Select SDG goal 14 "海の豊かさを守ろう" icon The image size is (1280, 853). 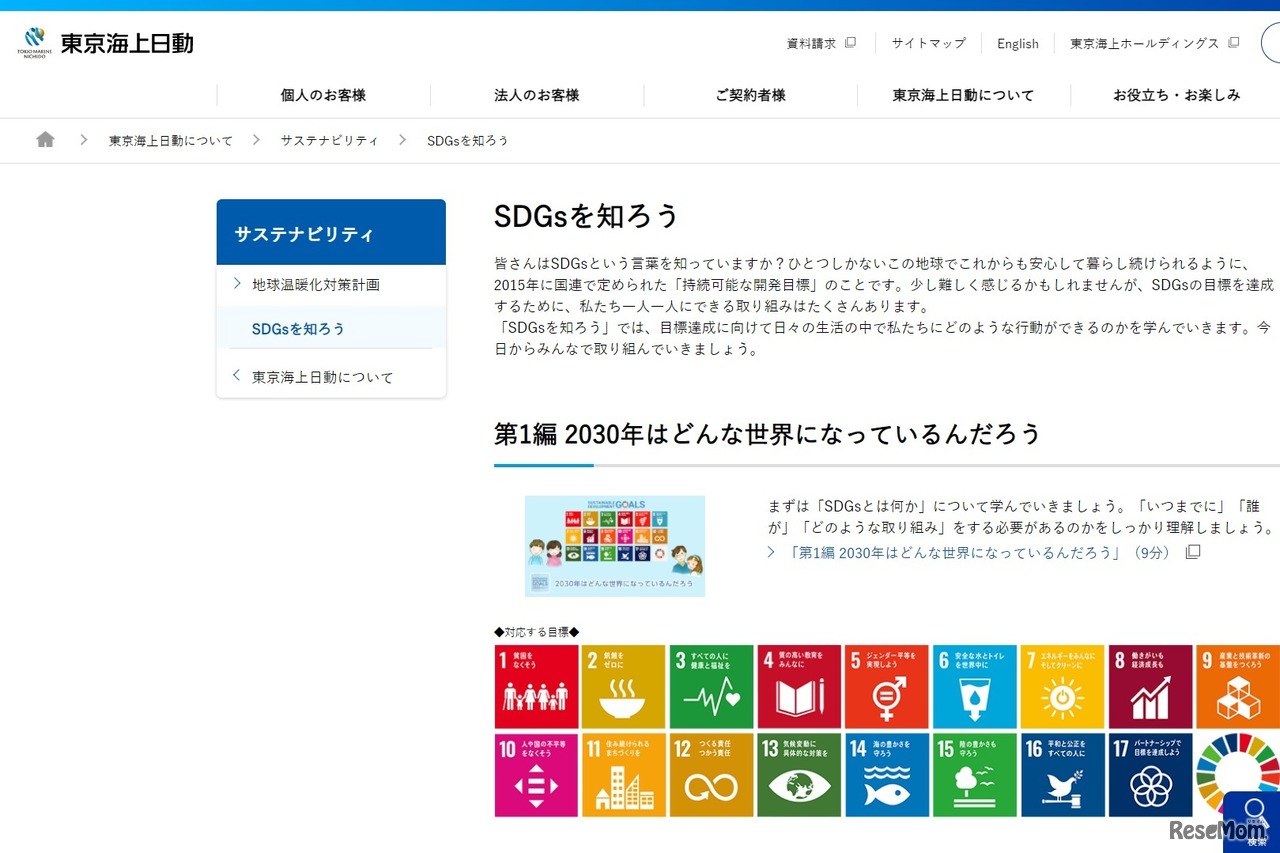pyautogui.click(x=886, y=774)
